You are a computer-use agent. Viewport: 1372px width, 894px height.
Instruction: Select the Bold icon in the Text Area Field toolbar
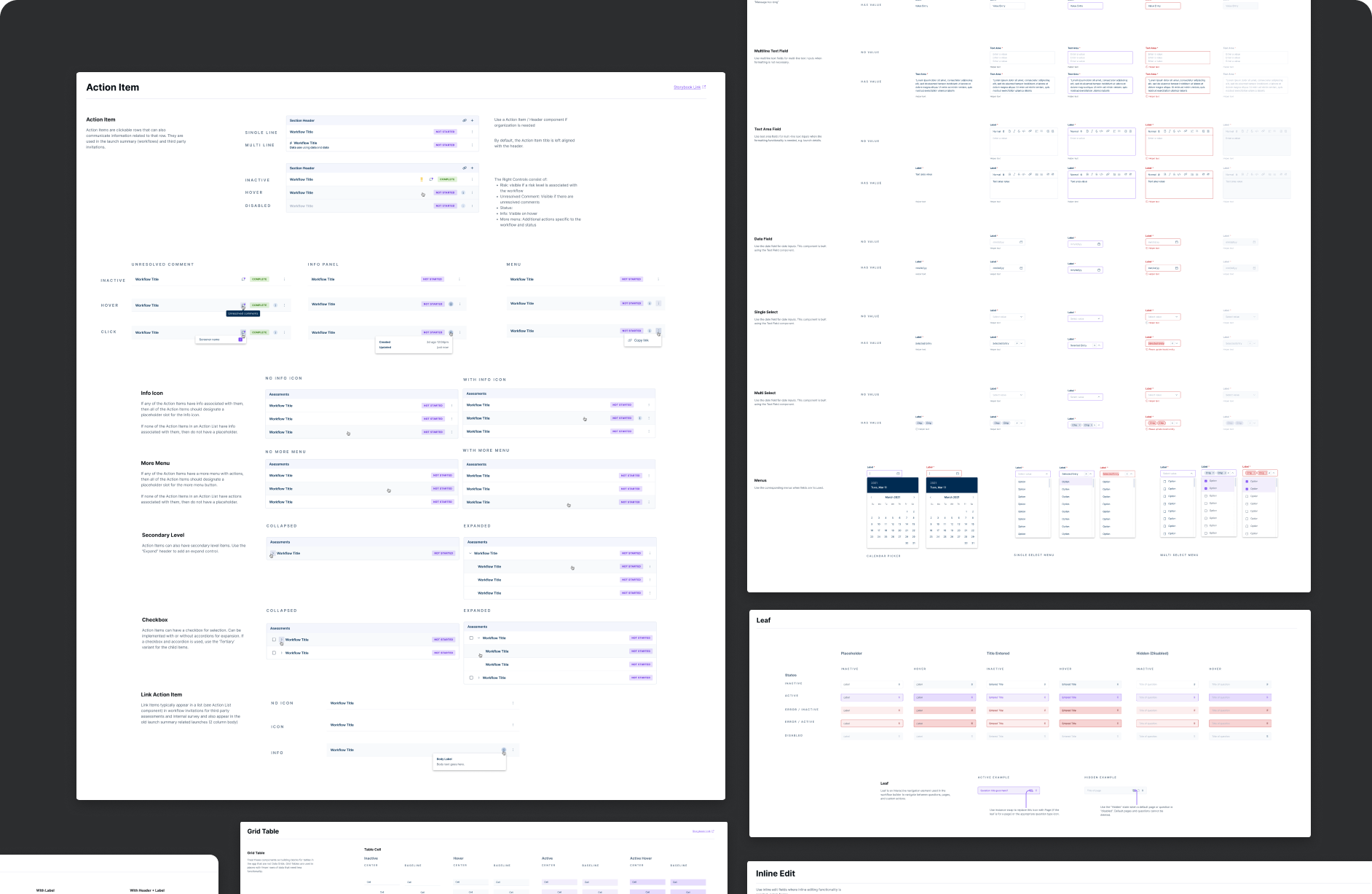click(1009, 131)
